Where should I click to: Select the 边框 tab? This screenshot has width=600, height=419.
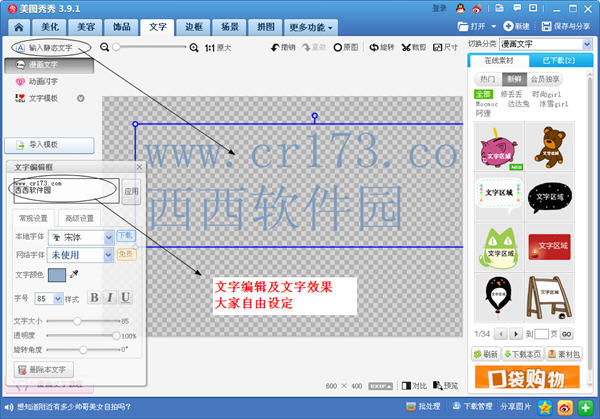click(194, 27)
